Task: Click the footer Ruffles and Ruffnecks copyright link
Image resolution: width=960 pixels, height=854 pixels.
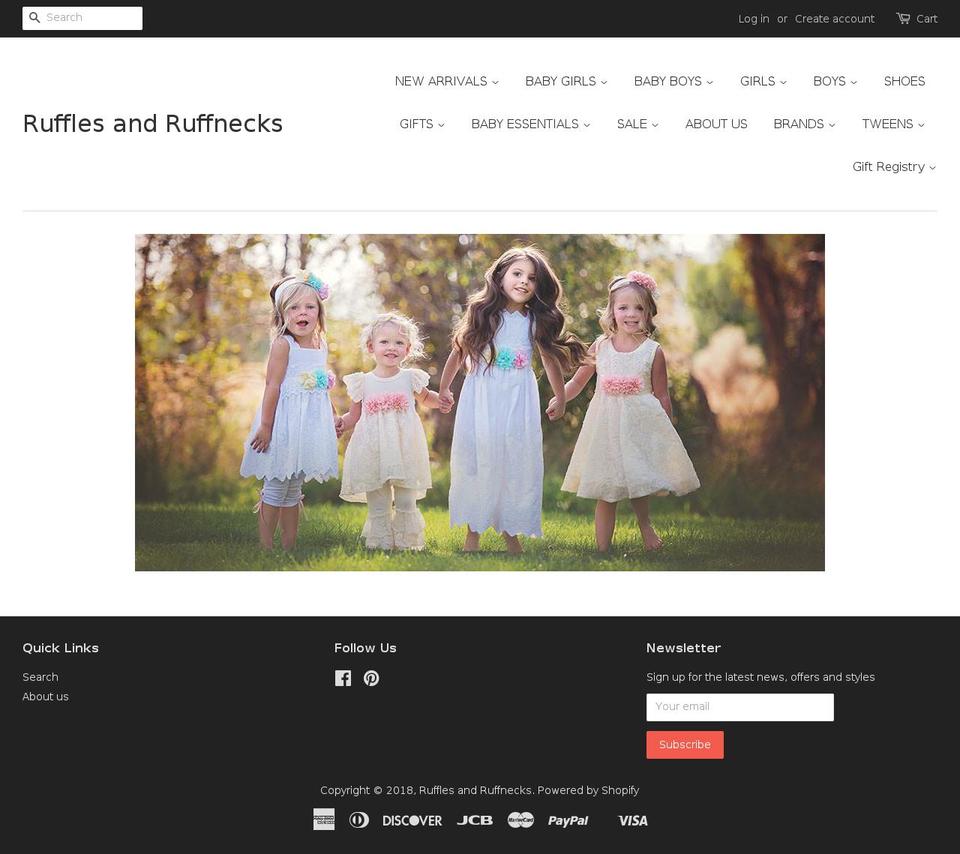Action: [x=475, y=790]
